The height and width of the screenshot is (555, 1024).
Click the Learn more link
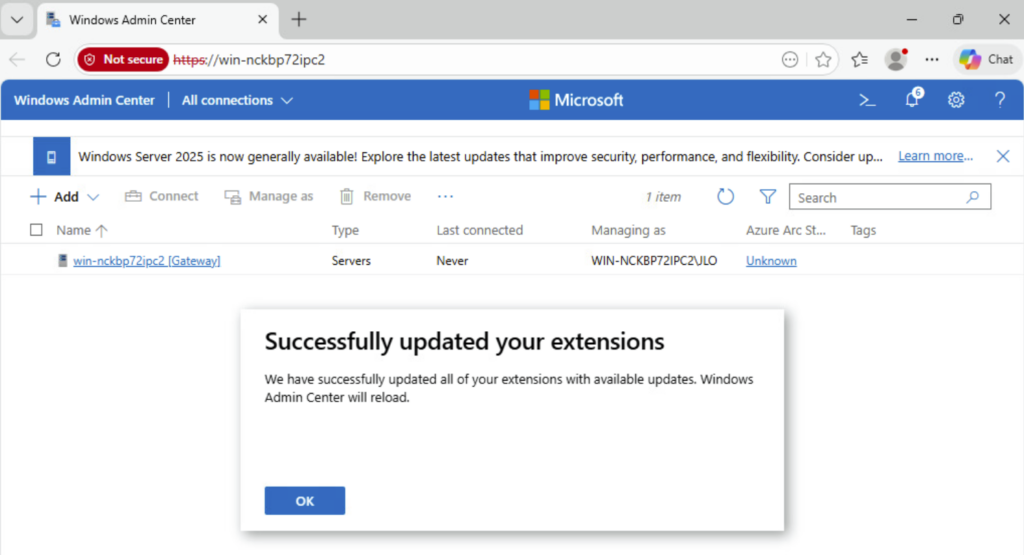tap(935, 156)
